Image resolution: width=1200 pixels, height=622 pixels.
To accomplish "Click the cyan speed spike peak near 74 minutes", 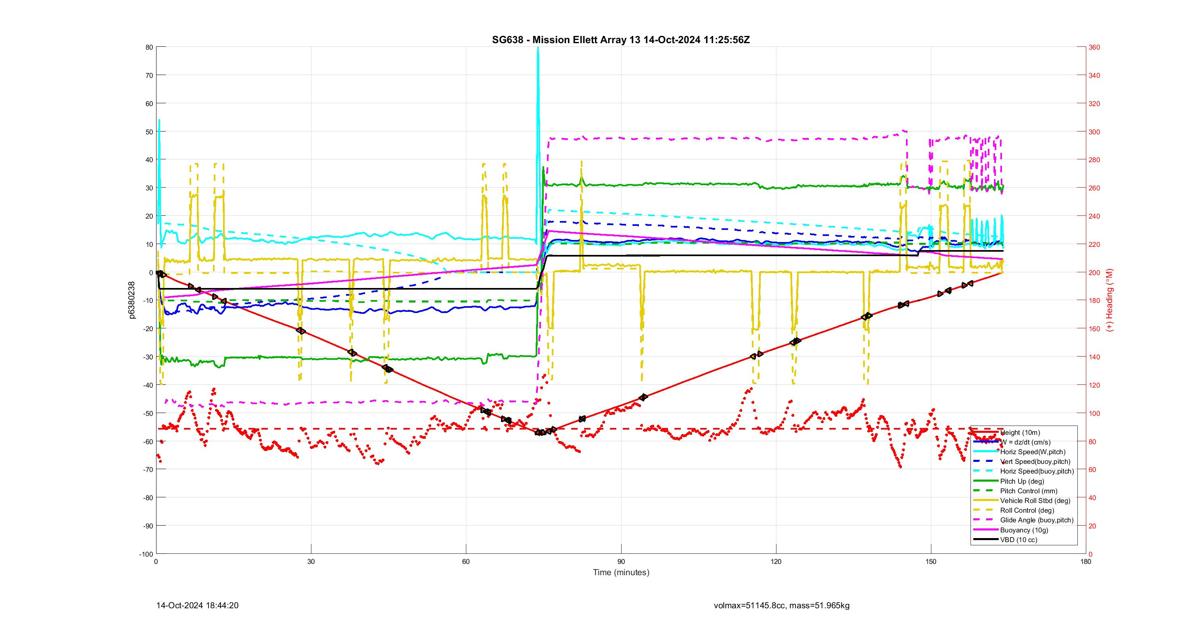I will 538,49.
